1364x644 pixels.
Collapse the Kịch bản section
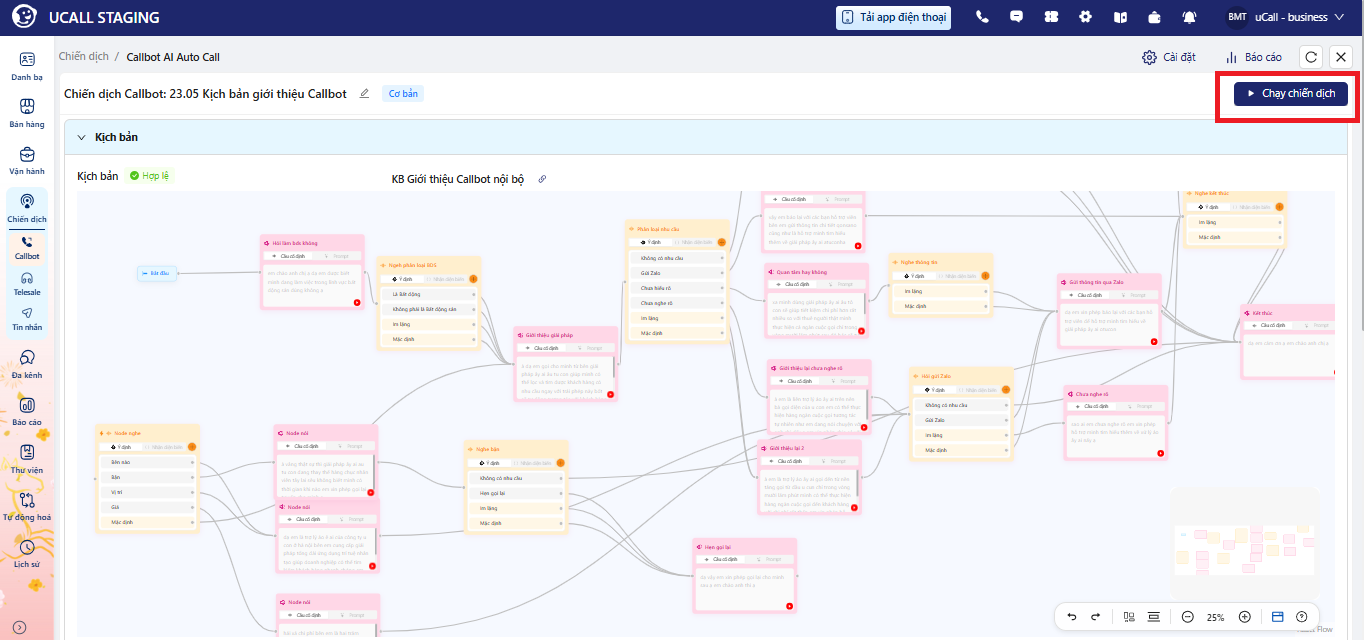pos(80,137)
